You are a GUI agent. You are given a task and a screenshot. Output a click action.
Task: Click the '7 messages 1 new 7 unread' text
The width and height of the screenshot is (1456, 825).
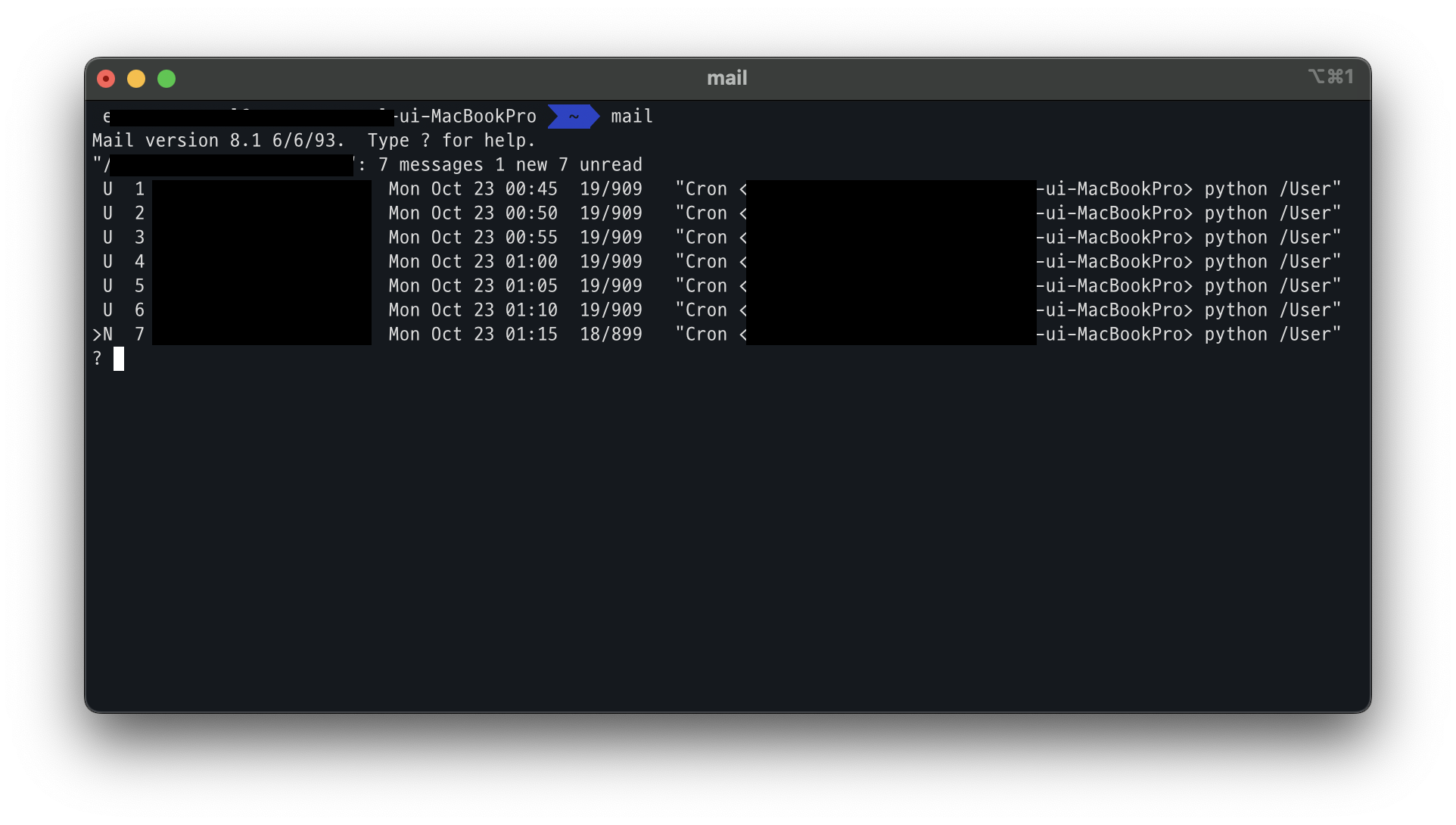(x=510, y=165)
